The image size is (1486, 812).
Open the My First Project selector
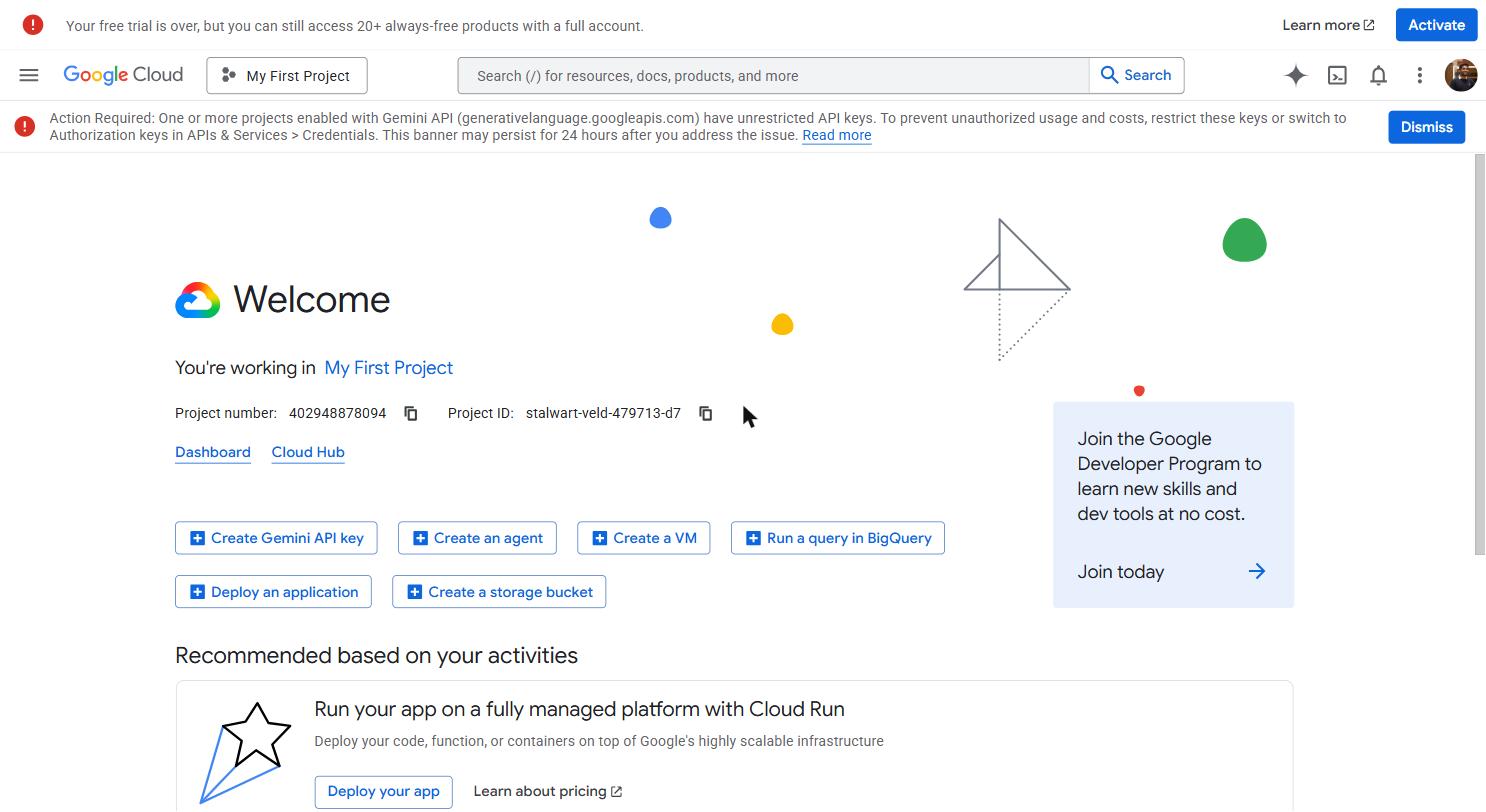[287, 76]
